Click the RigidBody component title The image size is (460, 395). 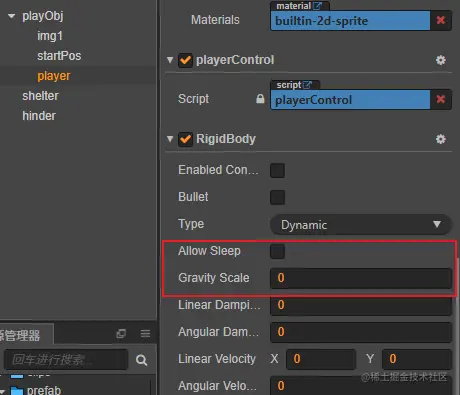point(226,139)
